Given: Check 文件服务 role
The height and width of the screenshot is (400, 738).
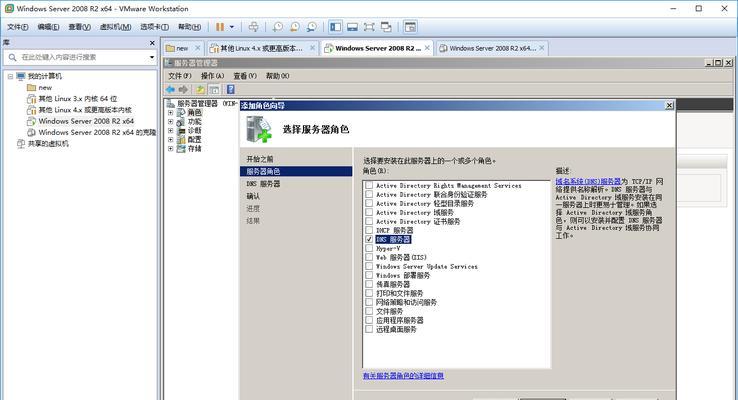Looking at the screenshot, I should click(x=369, y=311).
